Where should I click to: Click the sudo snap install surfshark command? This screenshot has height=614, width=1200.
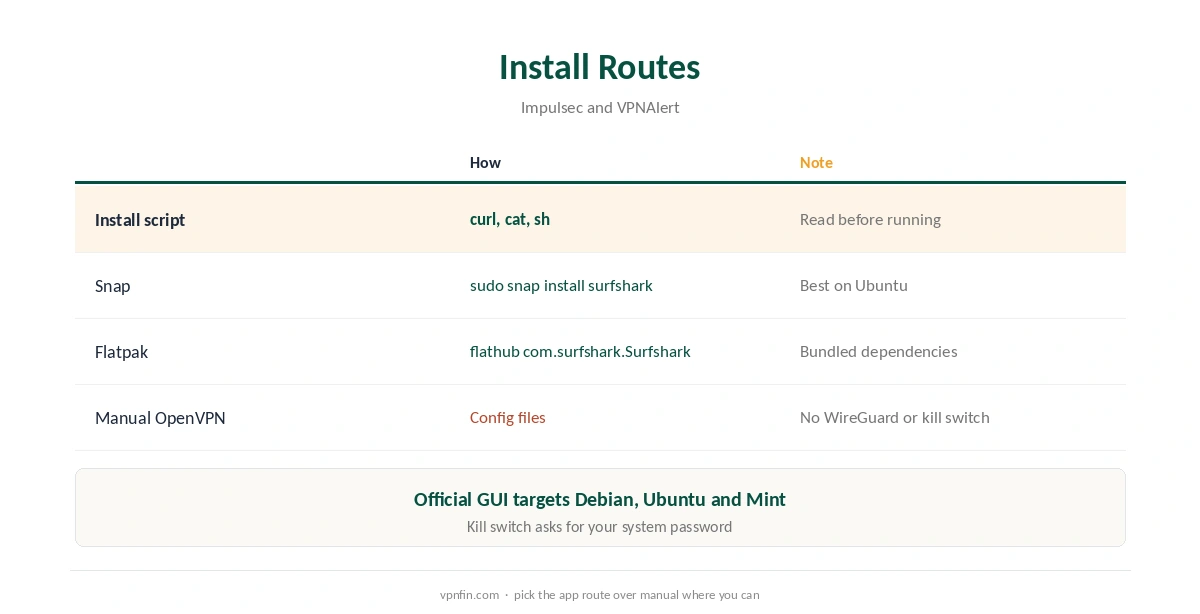(x=561, y=285)
